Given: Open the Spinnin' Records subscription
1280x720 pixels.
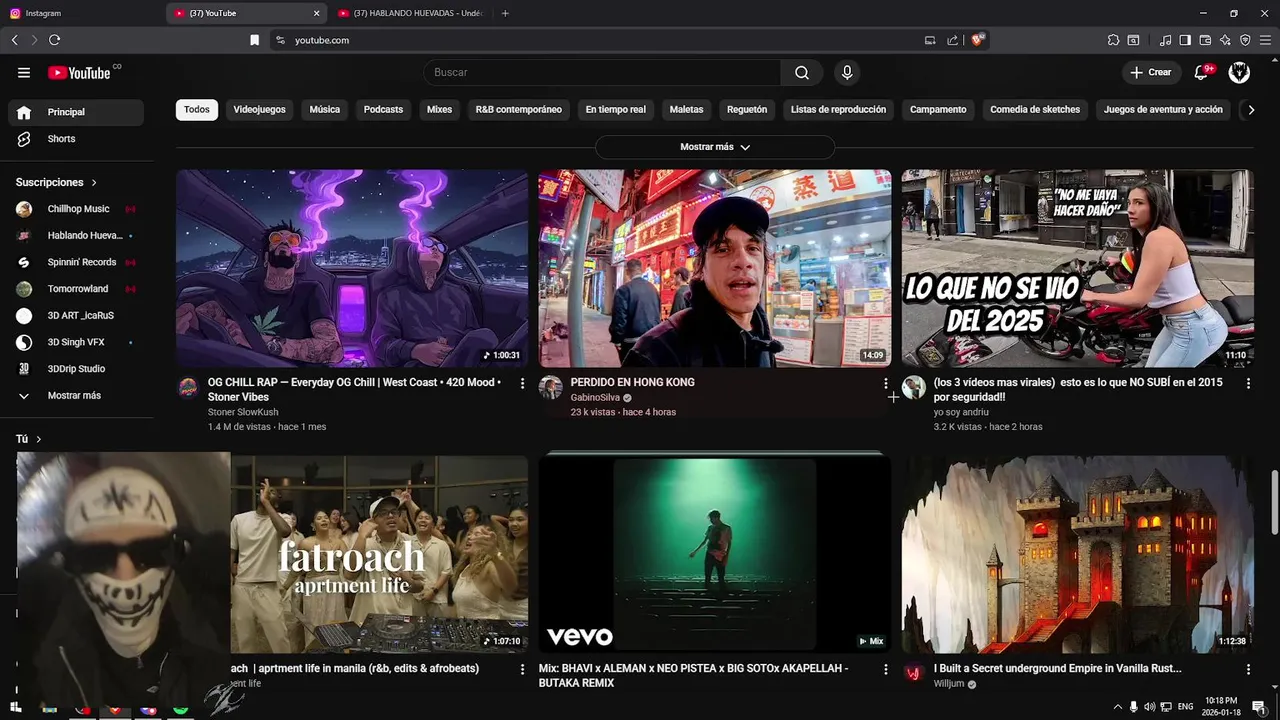Looking at the screenshot, I should [76, 262].
